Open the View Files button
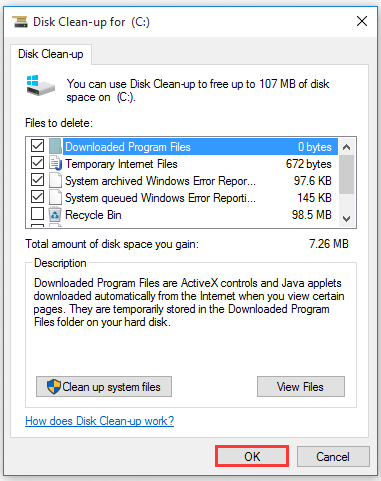The width and height of the screenshot is (381, 481). pos(301,387)
